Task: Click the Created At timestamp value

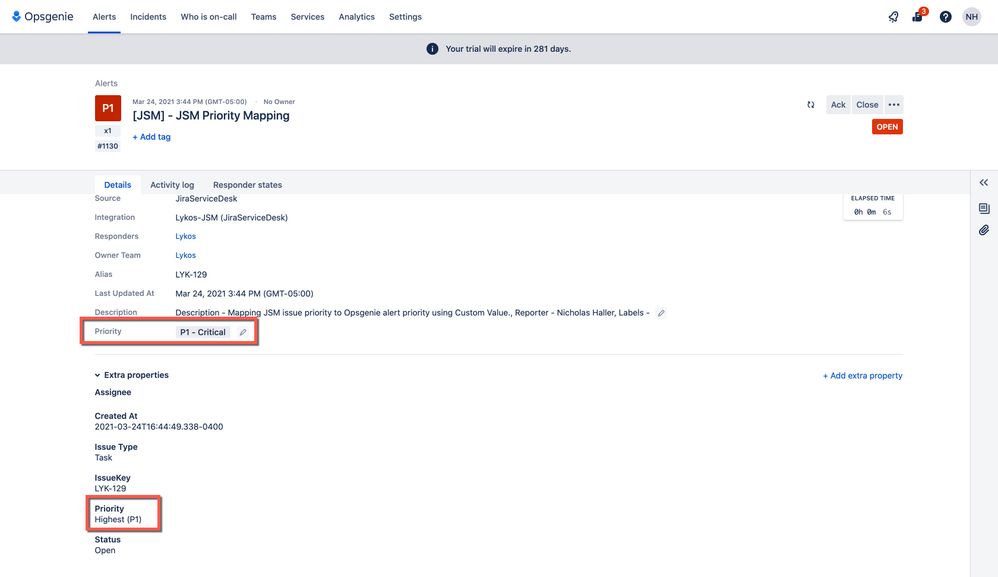Action: coord(159,427)
